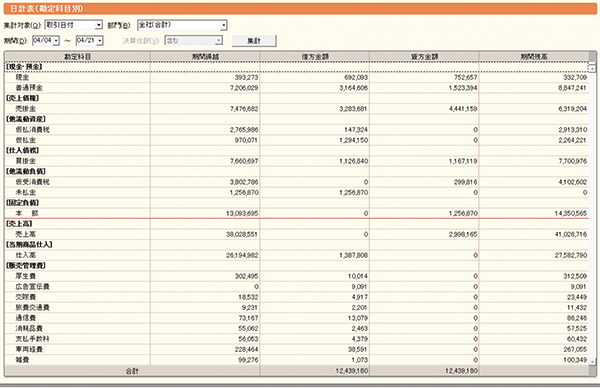Click the 借方金額 column header
Image resolution: width=600 pixels, height=388 pixels.
pos(315,56)
